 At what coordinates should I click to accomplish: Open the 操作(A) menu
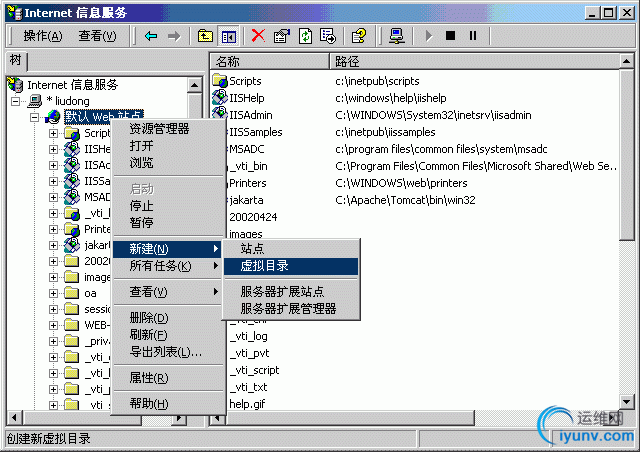click(x=43, y=36)
